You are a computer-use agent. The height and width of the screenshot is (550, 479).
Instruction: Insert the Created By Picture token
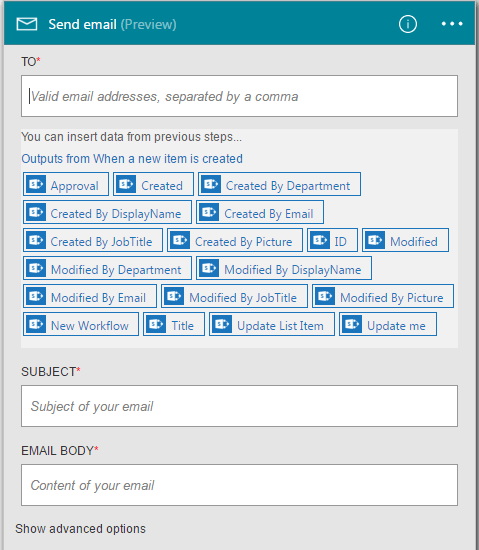pos(235,240)
